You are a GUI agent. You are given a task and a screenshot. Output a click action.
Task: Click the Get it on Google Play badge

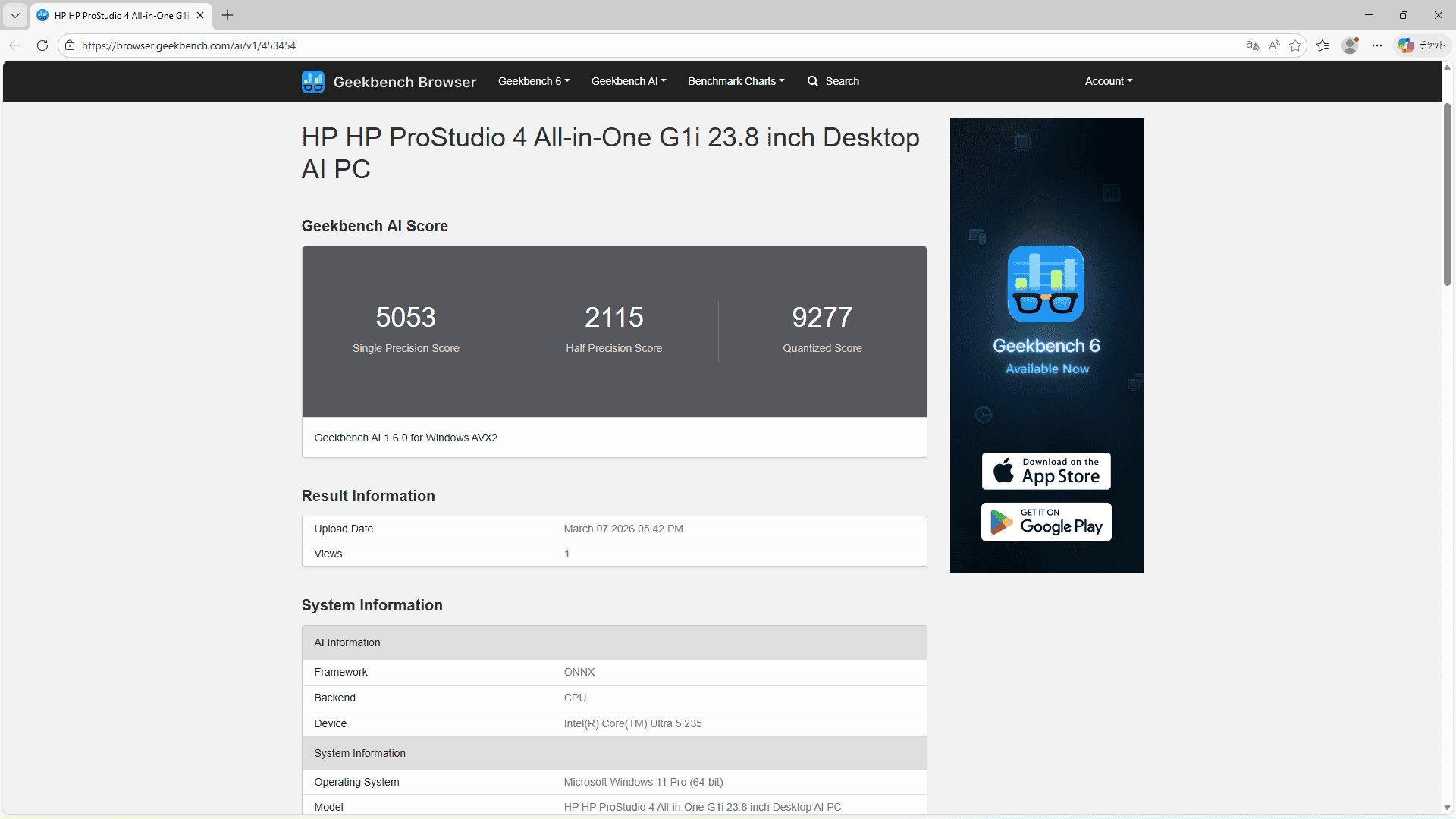point(1046,522)
